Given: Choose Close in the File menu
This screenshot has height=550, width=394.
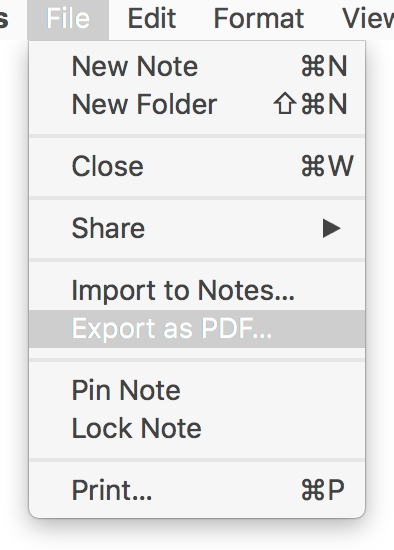Looking at the screenshot, I should point(197,166).
